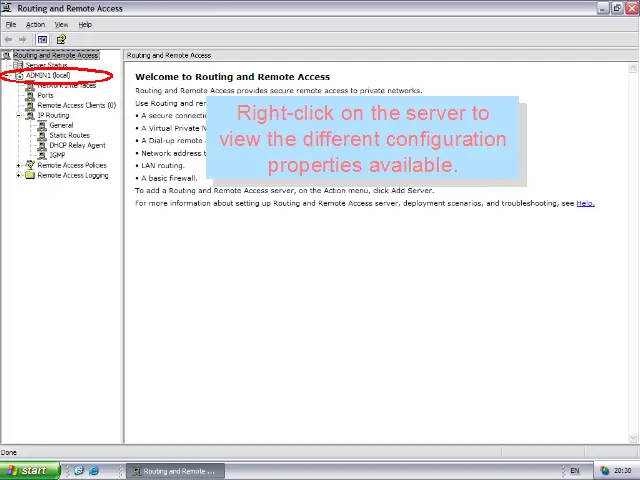Open the File menu
This screenshot has width=640, height=480.
tap(11, 24)
